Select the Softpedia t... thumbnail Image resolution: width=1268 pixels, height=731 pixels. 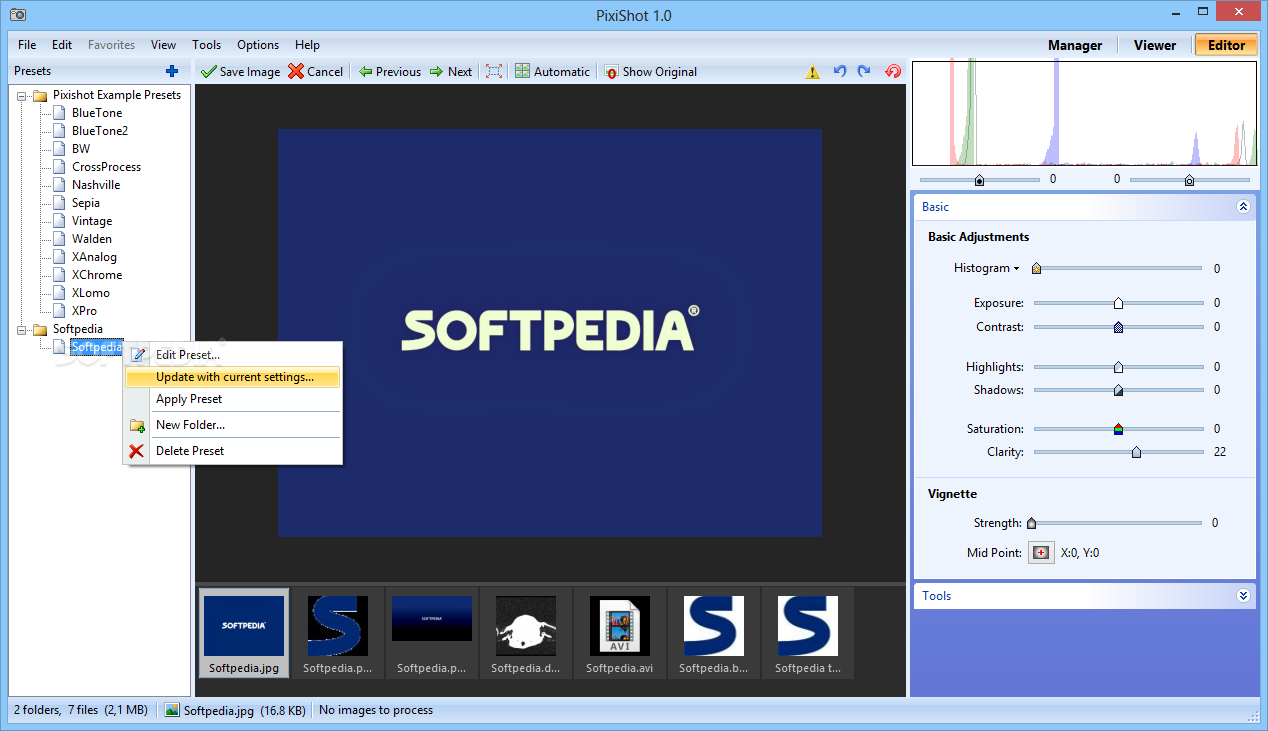(x=808, y=633)
